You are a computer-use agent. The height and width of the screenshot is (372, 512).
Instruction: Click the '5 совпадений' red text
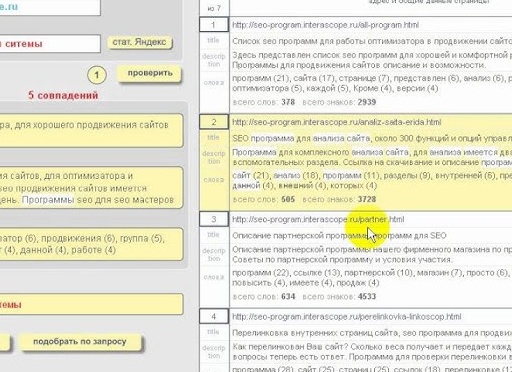[63, 95]
